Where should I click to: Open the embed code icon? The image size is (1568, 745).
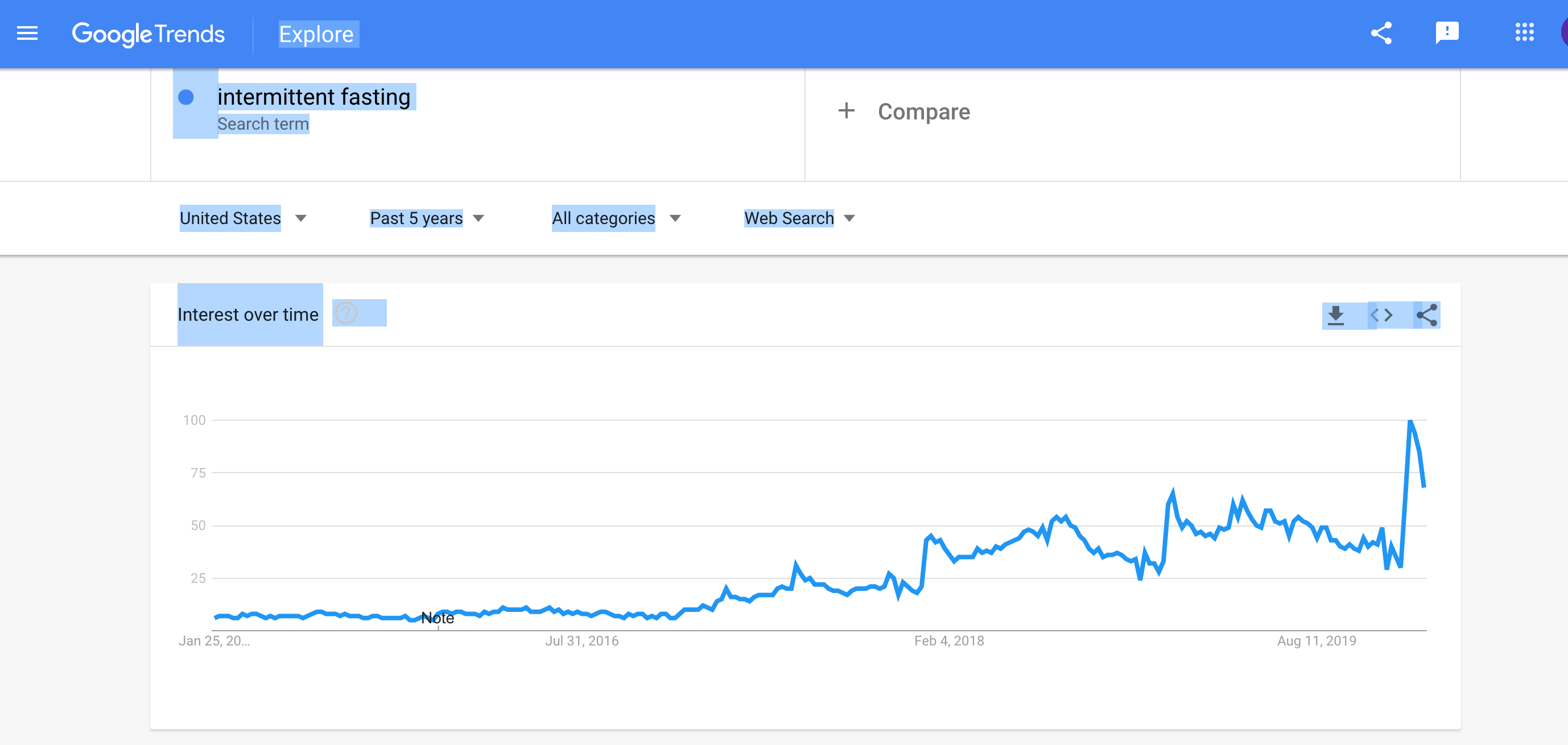(x=1381, y=315)
